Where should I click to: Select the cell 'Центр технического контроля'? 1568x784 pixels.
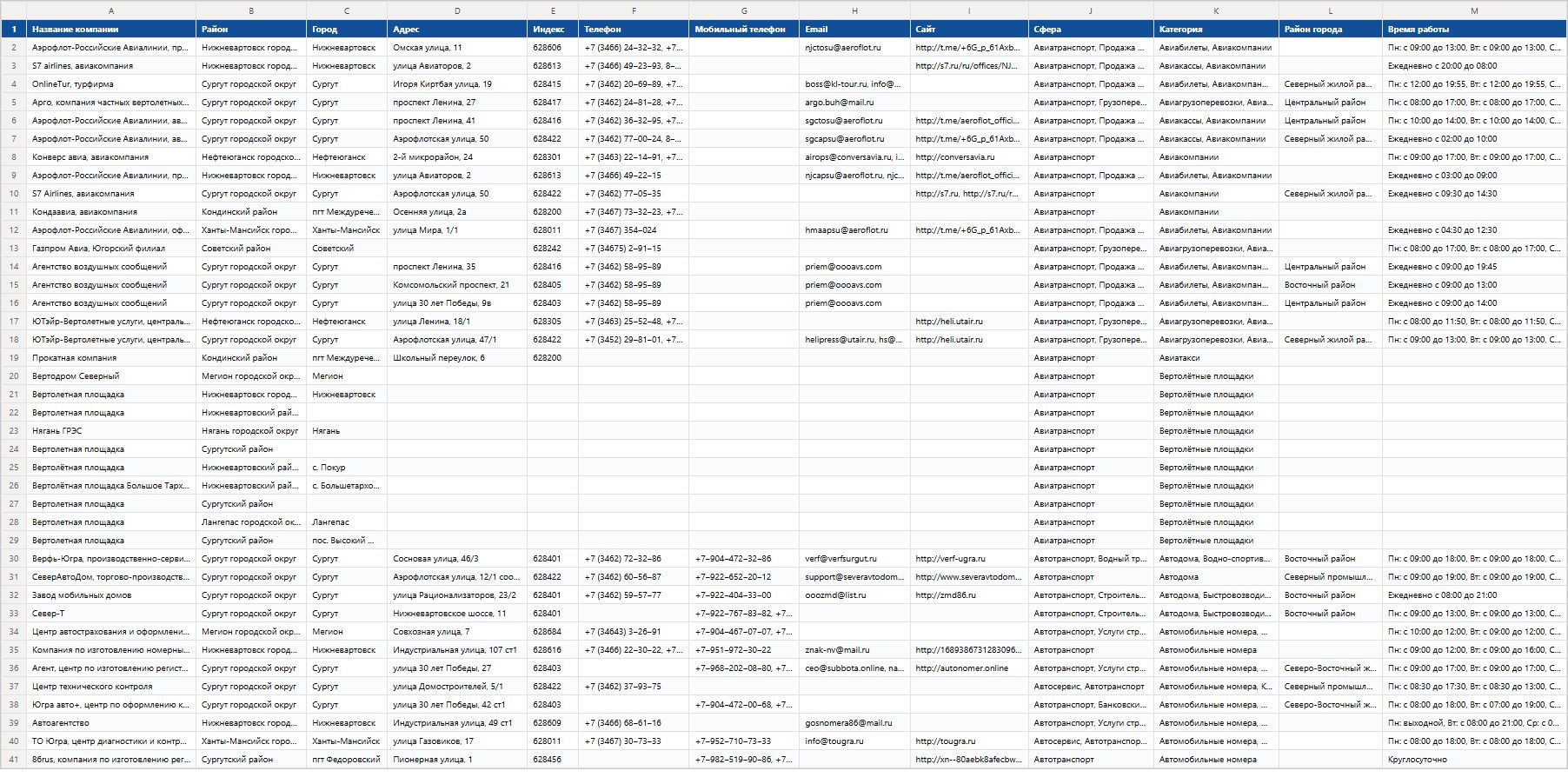point(111,686)
